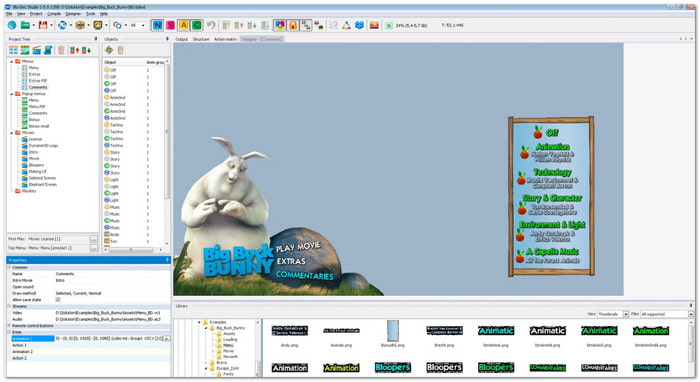Image resolution: width=700 pixels, height=382 pixels.
Task: Open the Files All supported dropdown
Action: pos(691,314)
